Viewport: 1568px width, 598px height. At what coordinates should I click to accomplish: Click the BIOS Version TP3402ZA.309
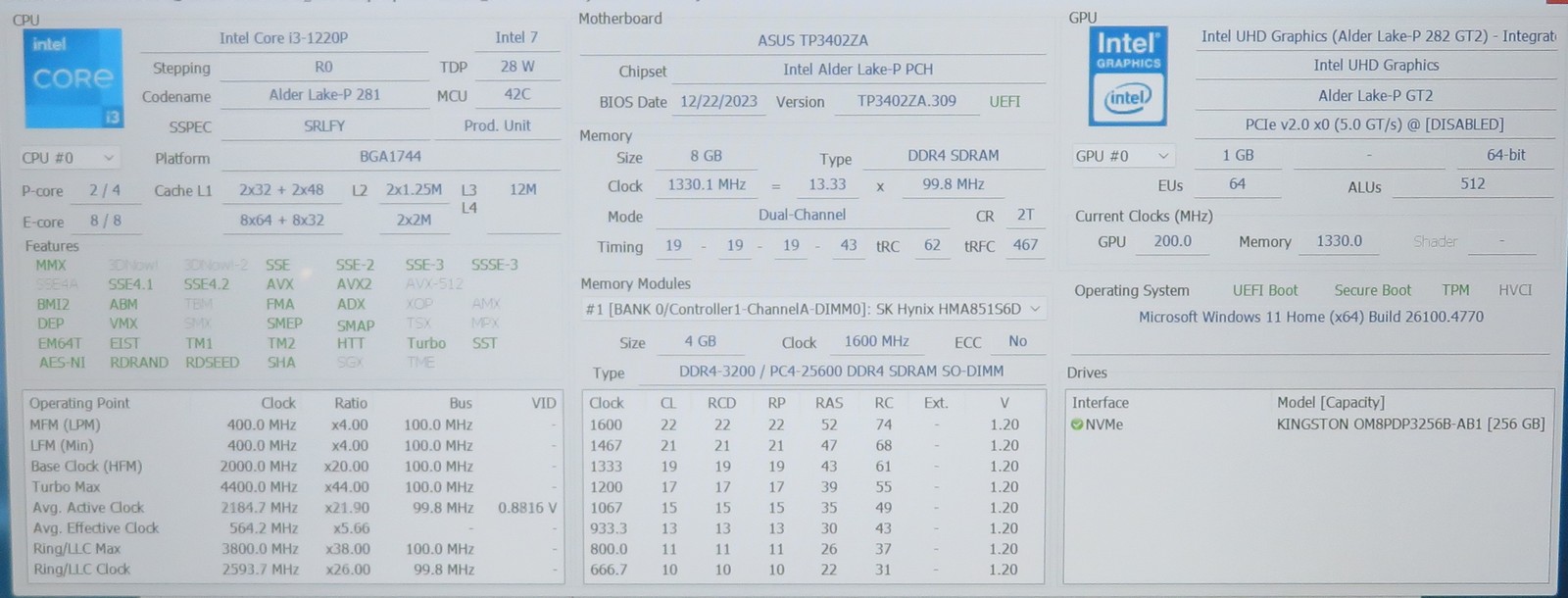(906, 101)
